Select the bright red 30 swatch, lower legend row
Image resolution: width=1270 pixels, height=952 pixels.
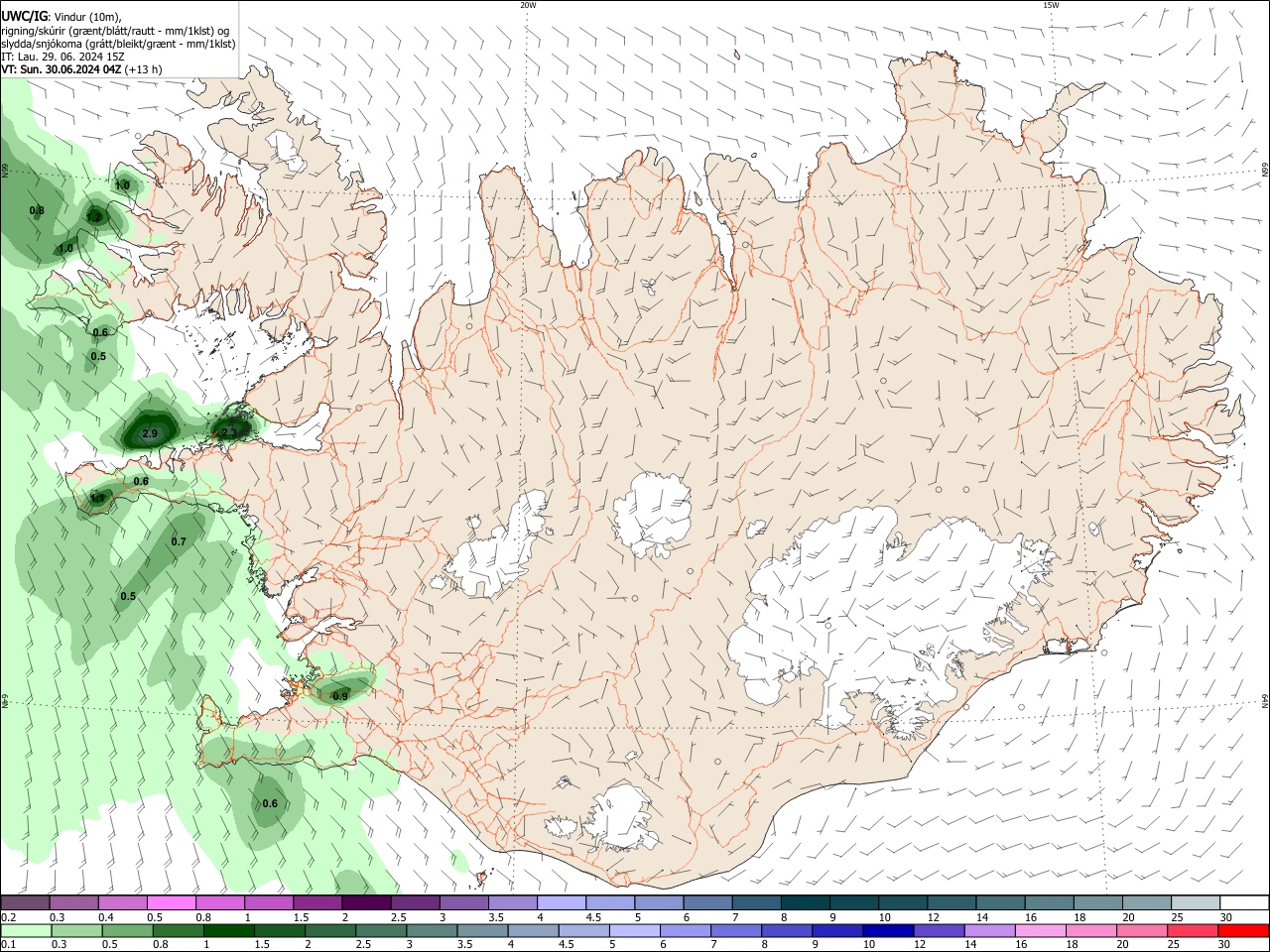(1243, 931)
